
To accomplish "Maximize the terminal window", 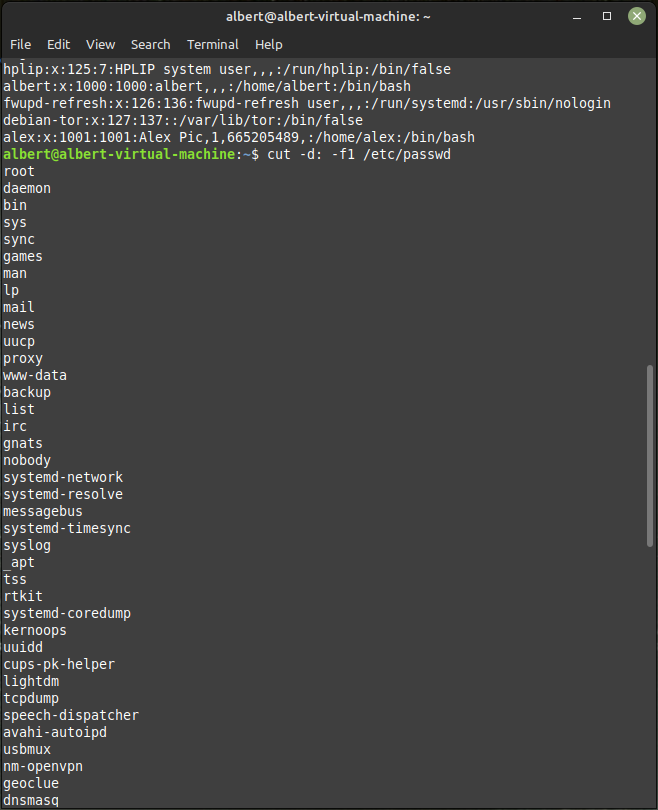I will [x=607, y=17].
